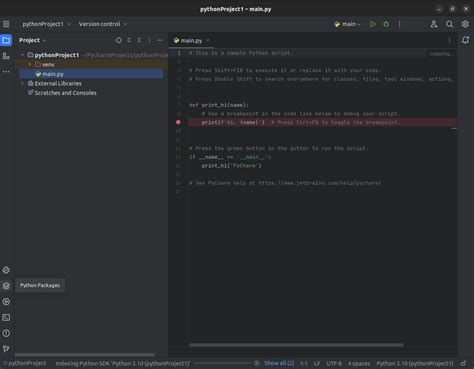Open the 1:1 line column indicator
Viewport: 474px width, 369px height.
(x=304, y=363)
